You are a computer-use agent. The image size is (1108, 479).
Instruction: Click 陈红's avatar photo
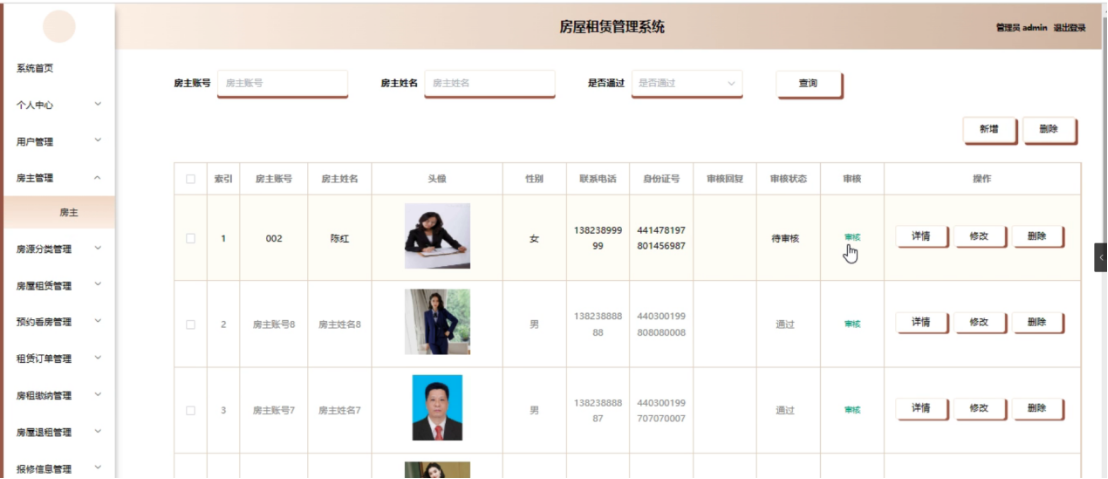[x=437, y=236]
